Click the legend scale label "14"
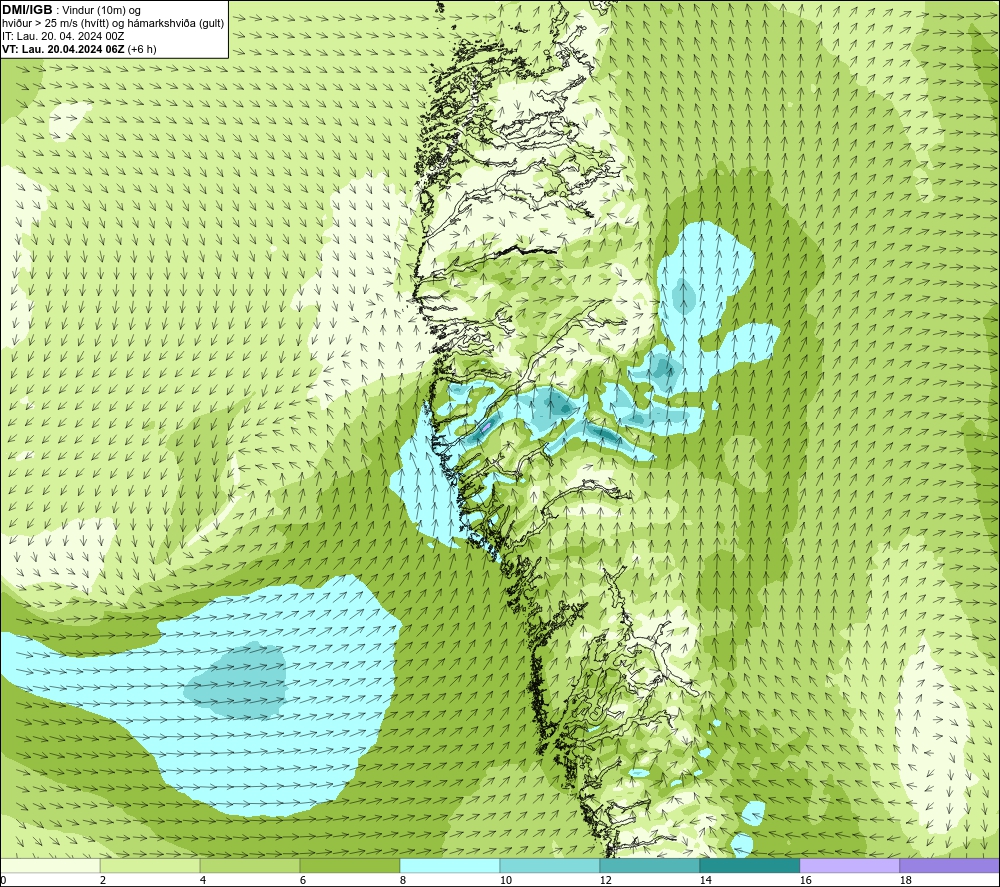This screenshot has height=887, width=1000. point(705,881)
